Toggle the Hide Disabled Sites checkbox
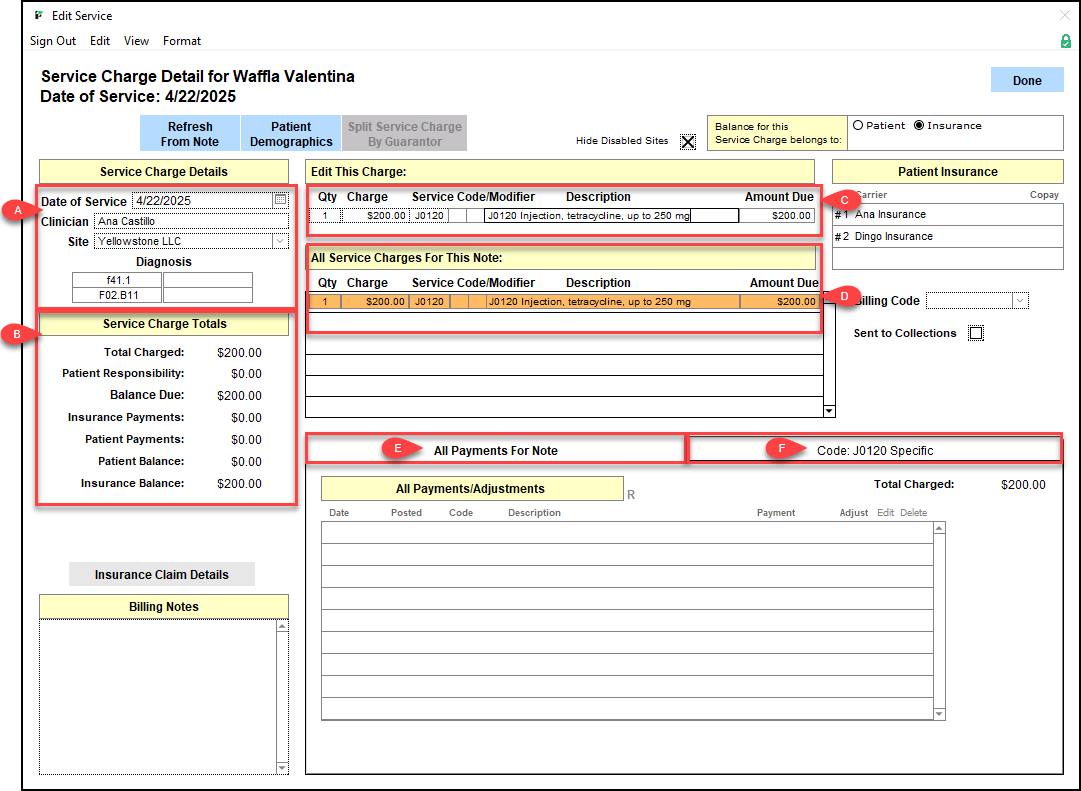Screen dimensions: 1081x791 pyautogui.click(x=688, y=142)
